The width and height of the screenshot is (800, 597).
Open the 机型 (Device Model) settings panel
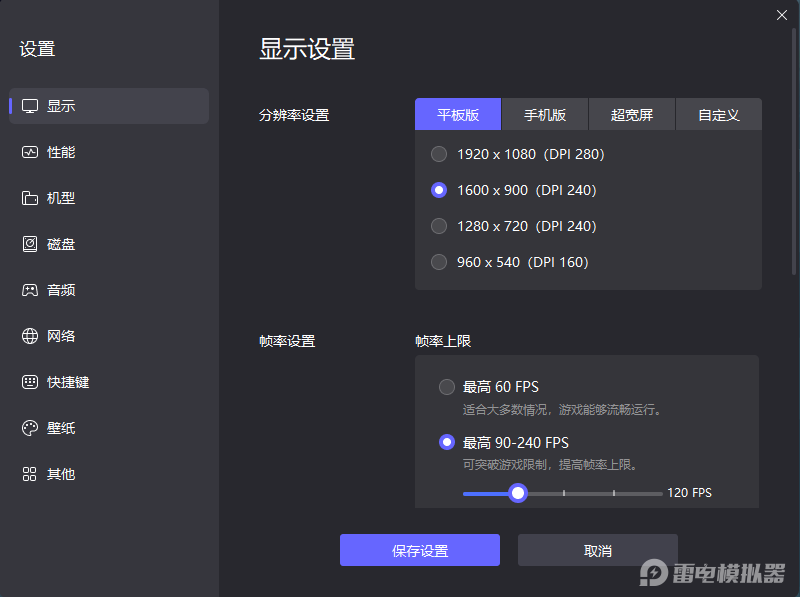pos(60,198)
